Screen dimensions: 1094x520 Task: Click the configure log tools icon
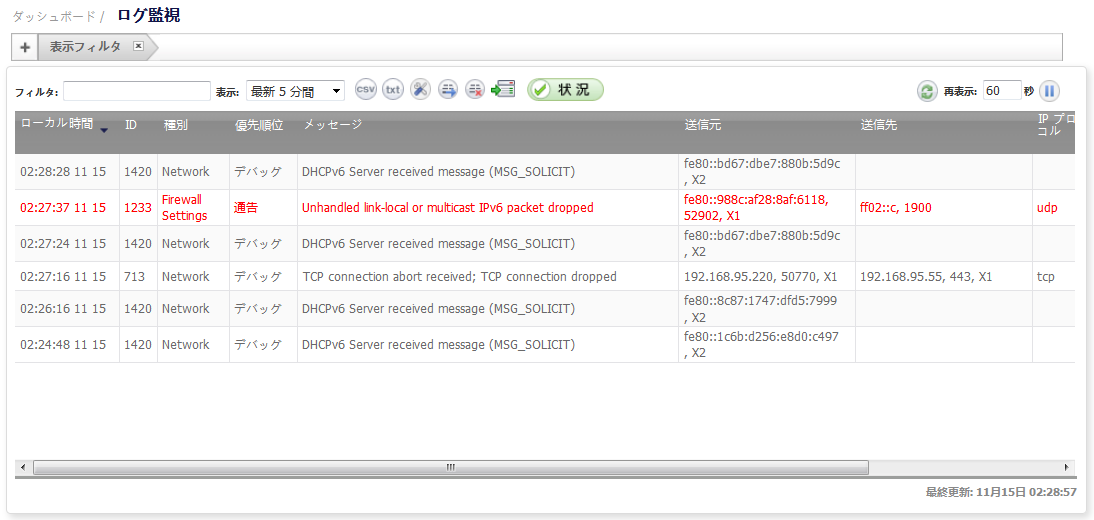point(421,90)
